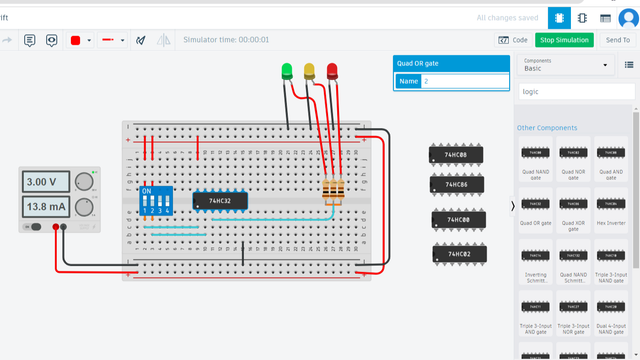Select the Inverting Schmitt trigger component

[x=536, y=262]
